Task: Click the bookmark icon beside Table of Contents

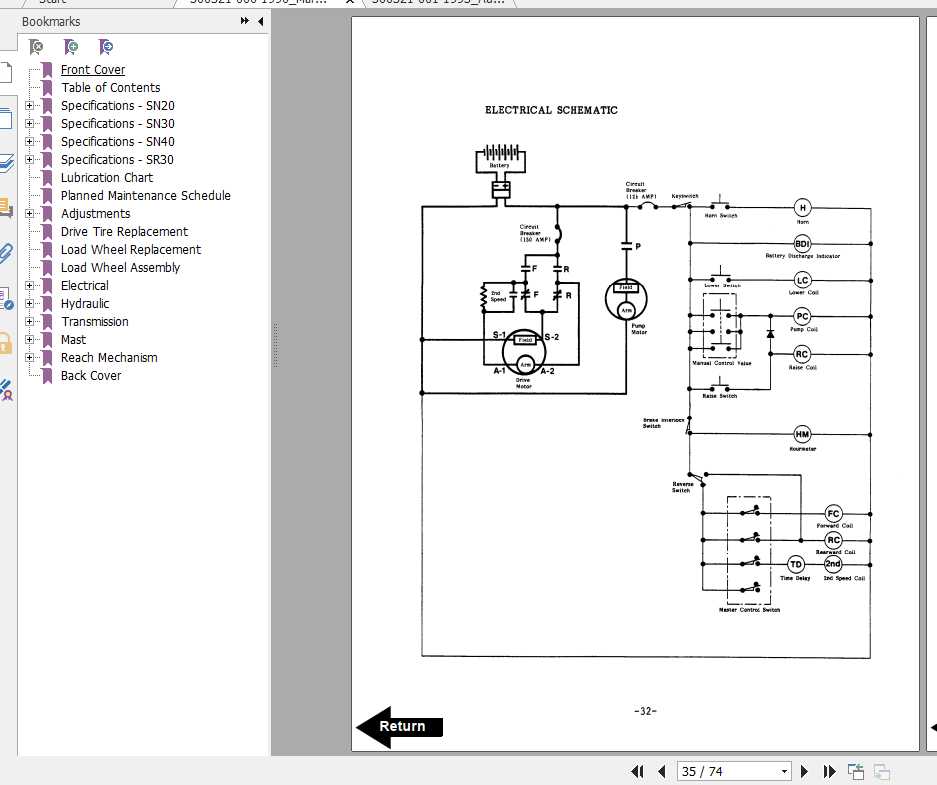Action: pyautogui.click(x=47, y=88)
